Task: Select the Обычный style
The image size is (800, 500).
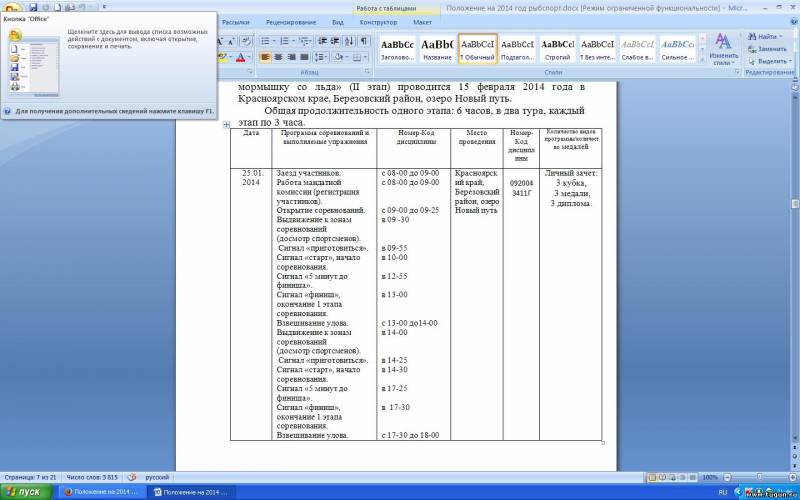Action: (x=478, y=49)
